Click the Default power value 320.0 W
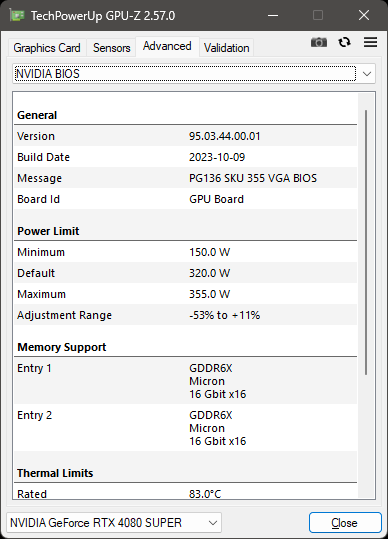388x539 pixels. coord(209,273)
